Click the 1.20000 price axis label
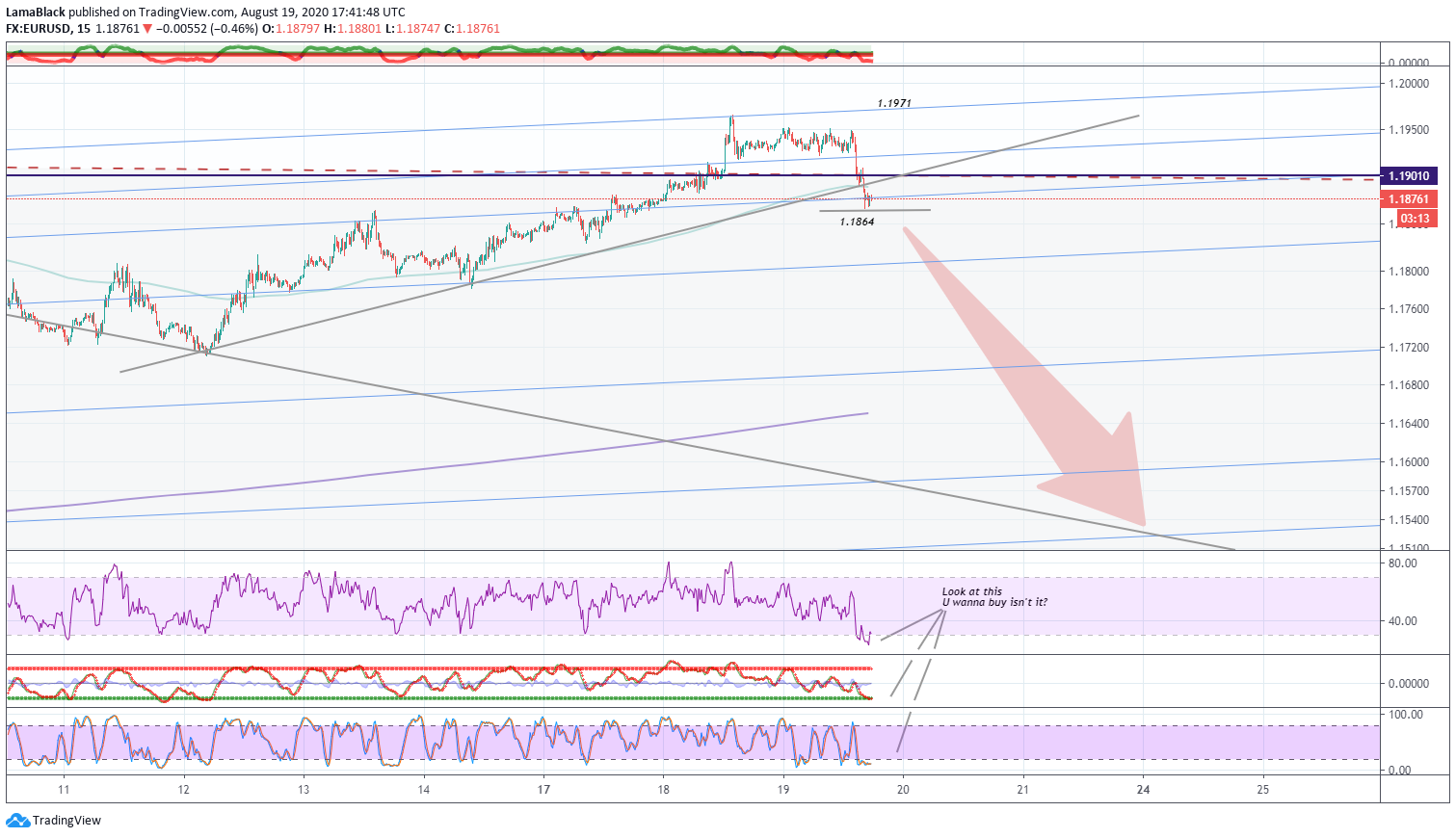The height and width of the screenshot is (838, 1456). click(x=1408, y=84)
